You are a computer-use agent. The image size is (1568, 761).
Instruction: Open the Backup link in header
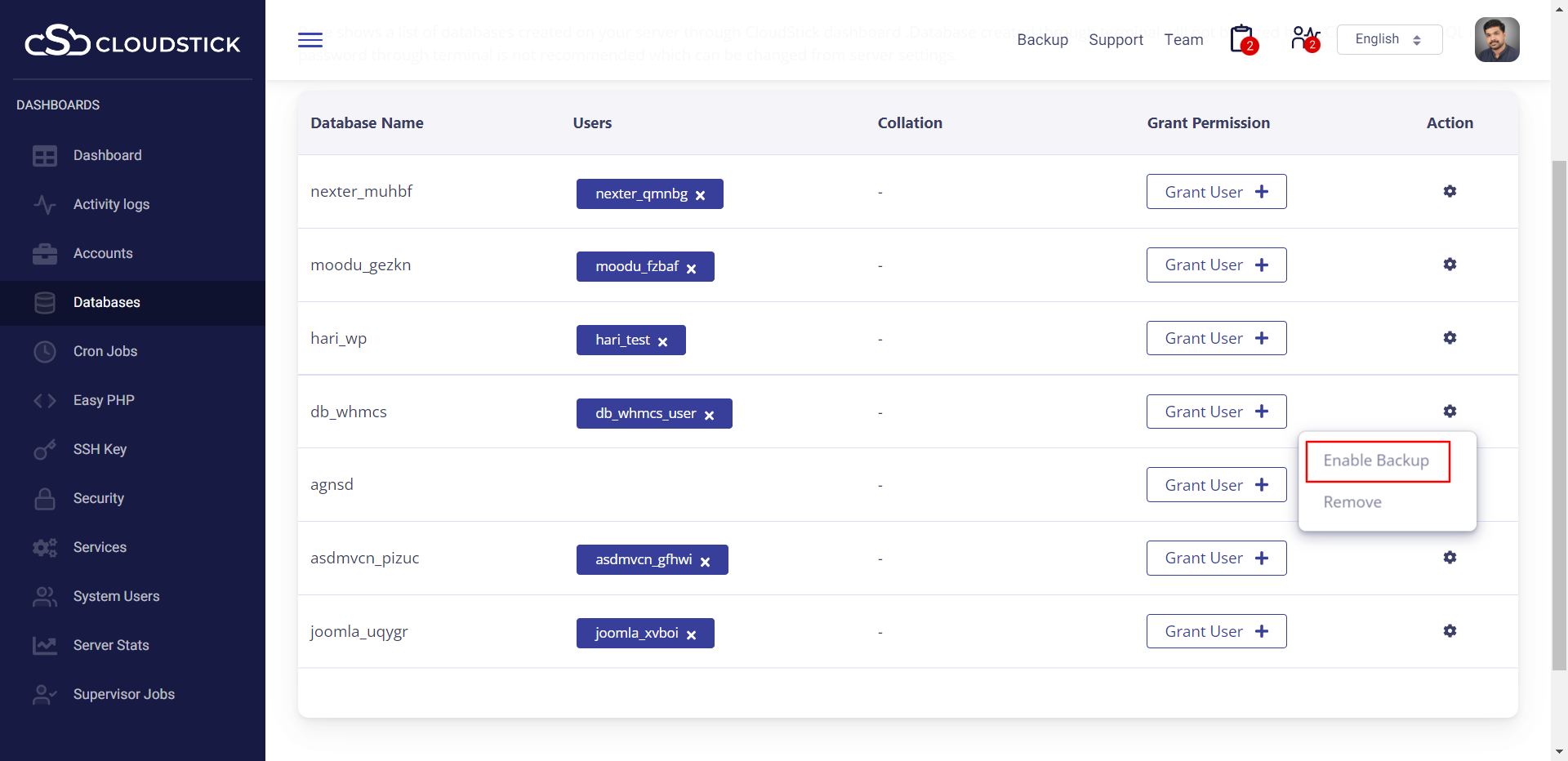point(1042,39)
